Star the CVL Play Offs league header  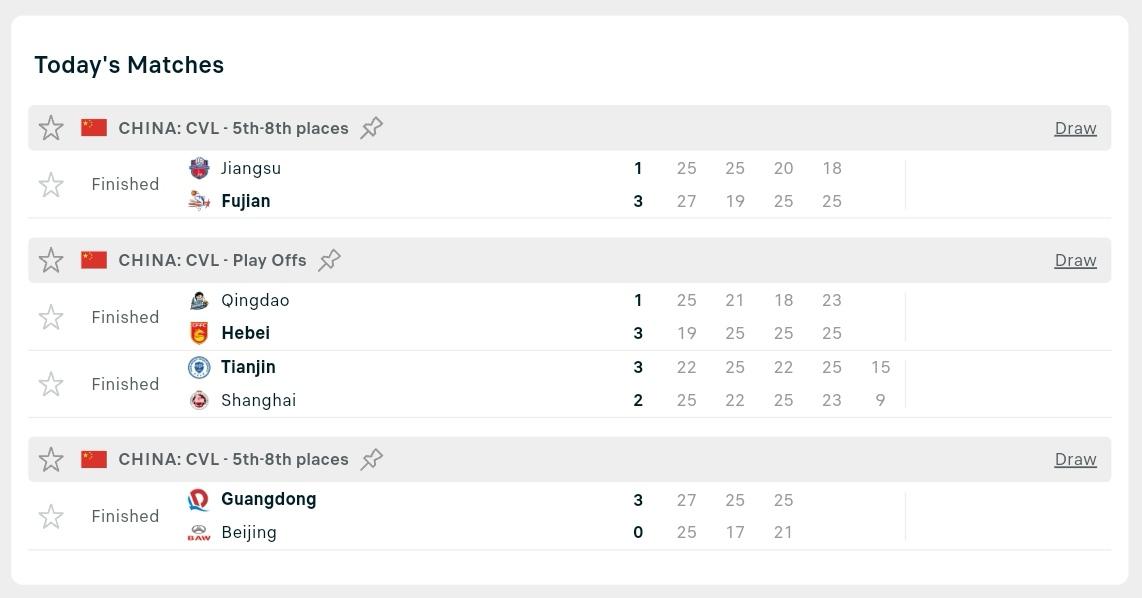[x=51, y=260]
